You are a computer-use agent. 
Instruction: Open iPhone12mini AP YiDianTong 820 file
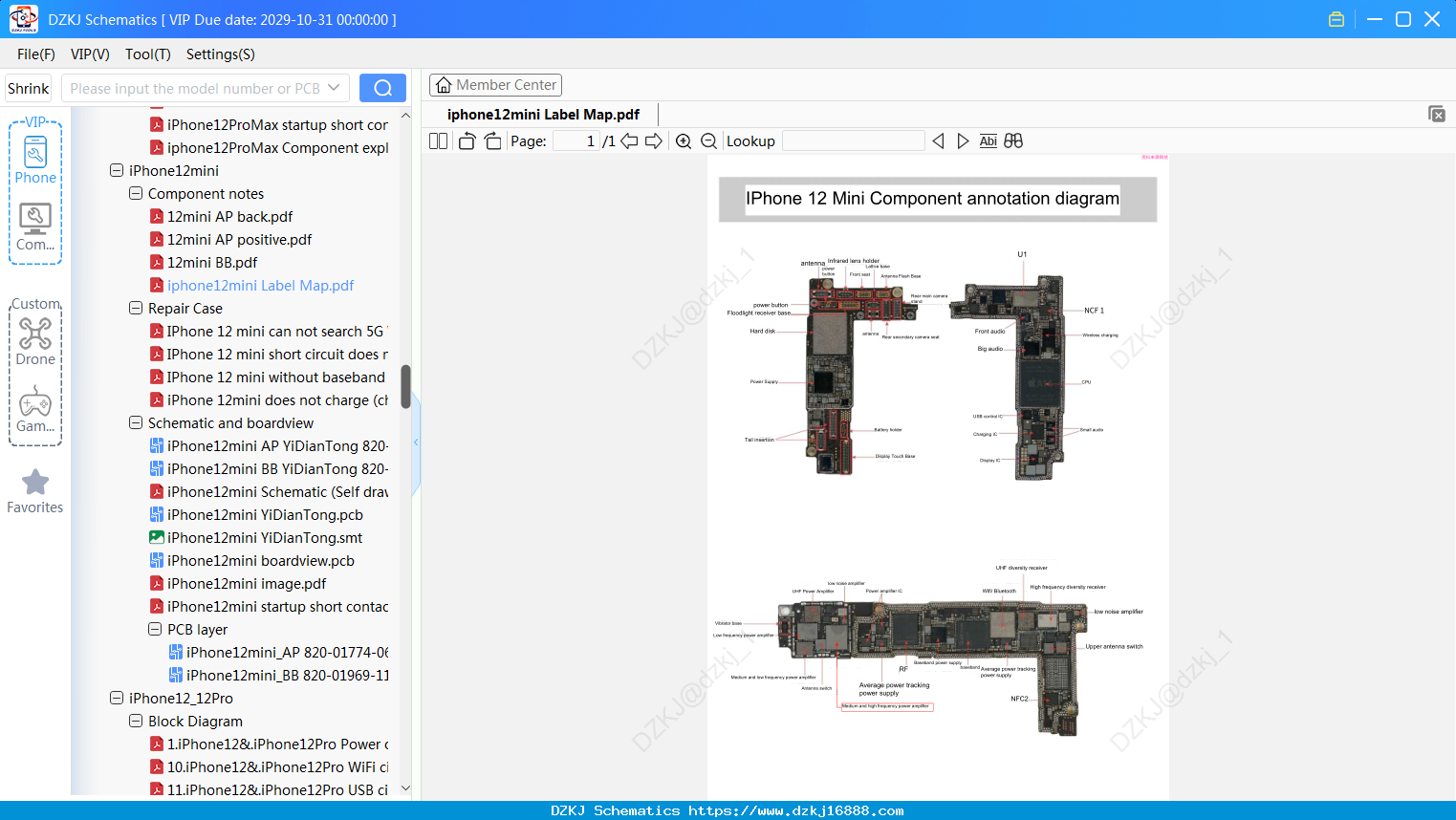269,445
